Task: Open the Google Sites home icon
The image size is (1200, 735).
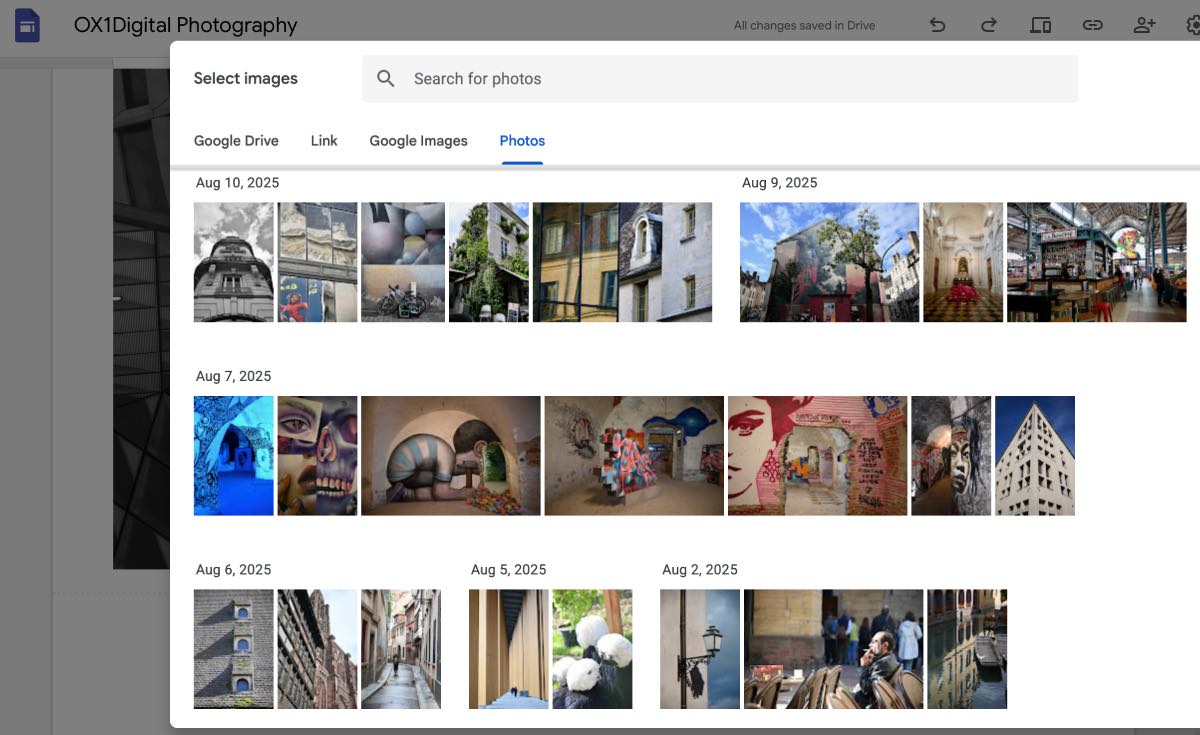Action: [27, 25]
